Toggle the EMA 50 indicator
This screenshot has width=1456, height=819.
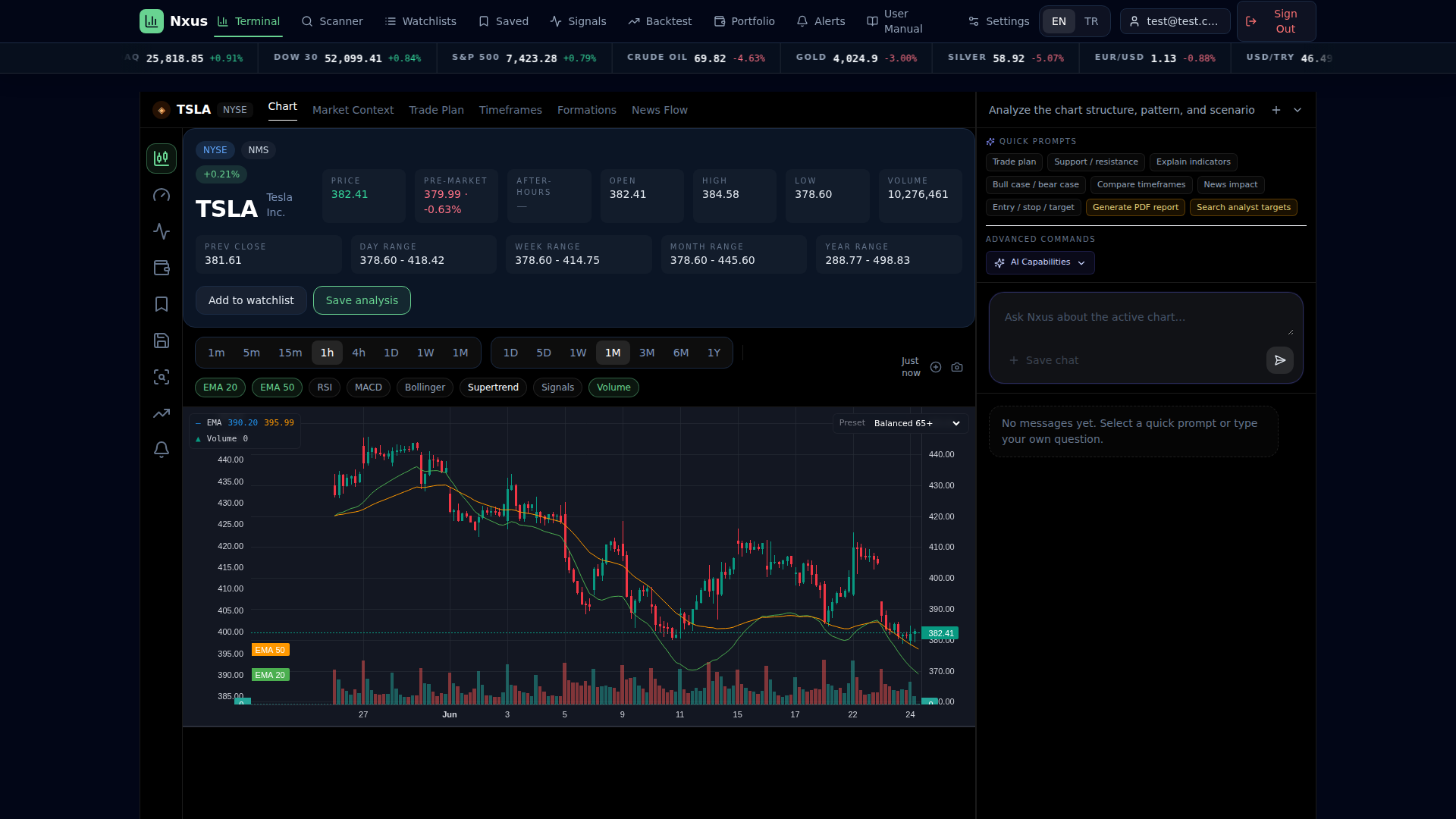coord(277,388)
